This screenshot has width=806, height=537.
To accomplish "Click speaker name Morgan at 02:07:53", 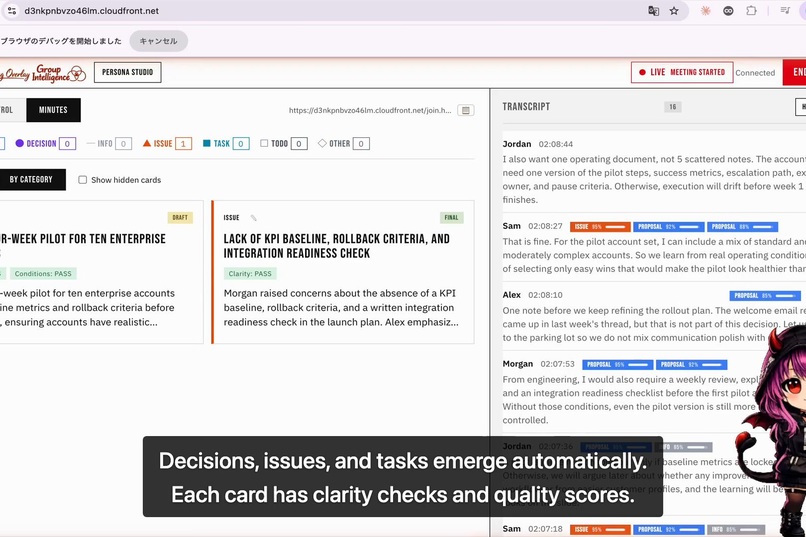I will pyautogui.click(x=518, y=364).
